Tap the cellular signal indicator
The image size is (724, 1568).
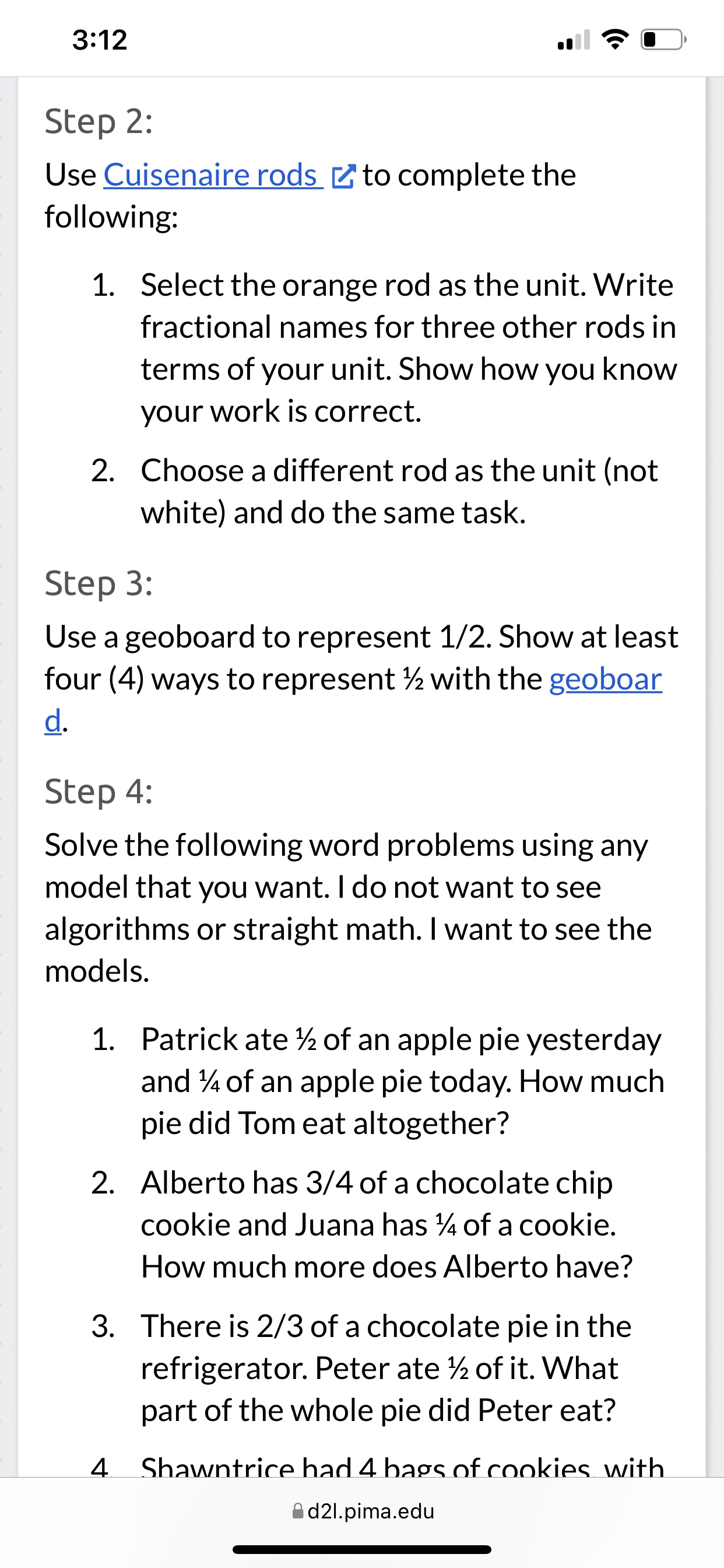574,40
